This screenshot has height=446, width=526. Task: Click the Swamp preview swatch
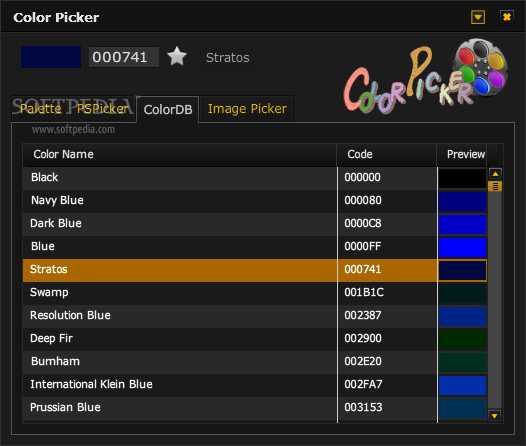coord(463,293)
